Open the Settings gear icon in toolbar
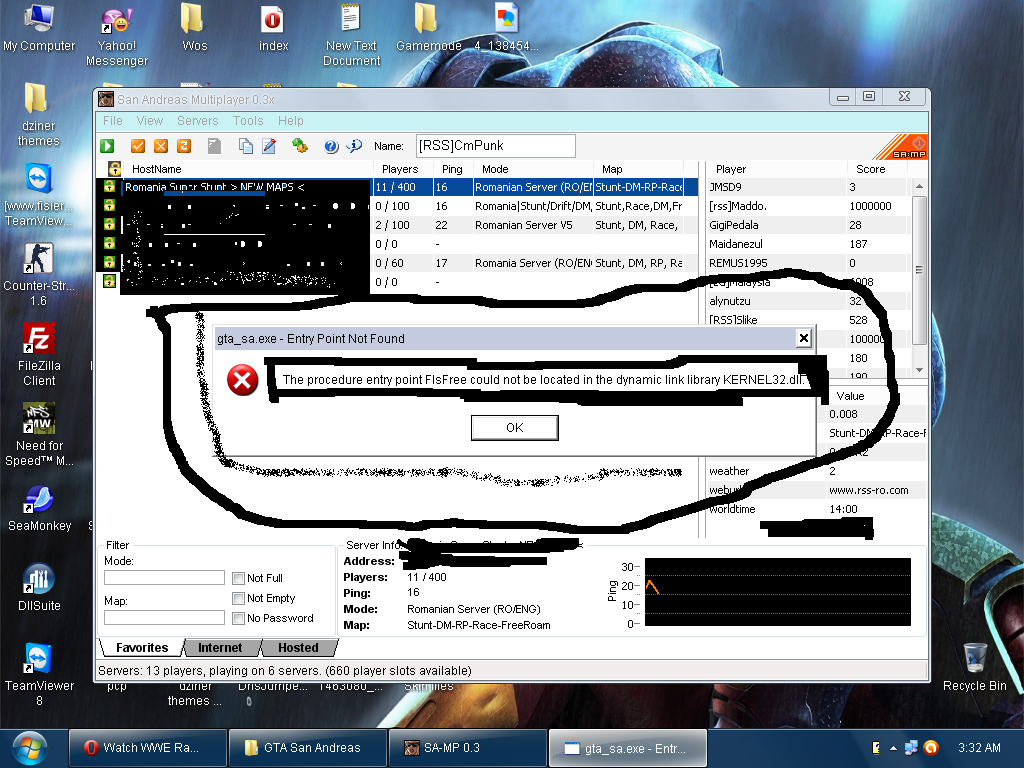This screenshot has width=1024, height=768. [300, 146]
